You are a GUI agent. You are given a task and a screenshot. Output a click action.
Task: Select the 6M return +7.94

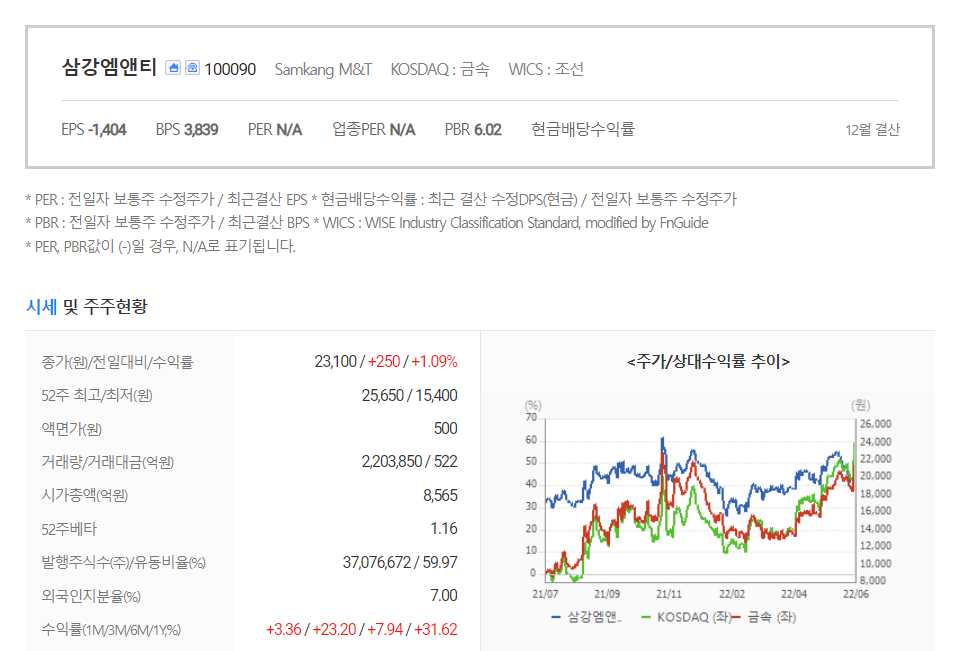(x=384, y=629)
